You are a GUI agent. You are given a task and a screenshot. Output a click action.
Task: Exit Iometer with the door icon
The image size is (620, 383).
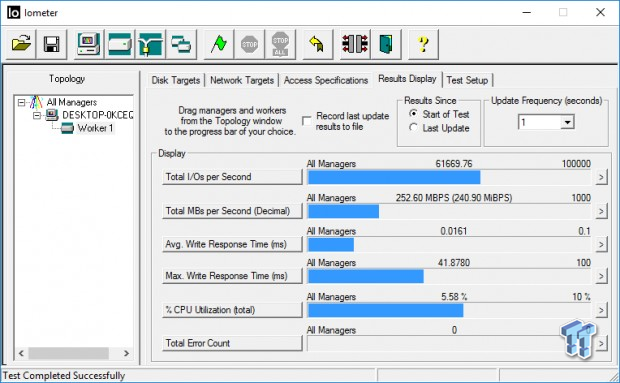tap(386, 44)
